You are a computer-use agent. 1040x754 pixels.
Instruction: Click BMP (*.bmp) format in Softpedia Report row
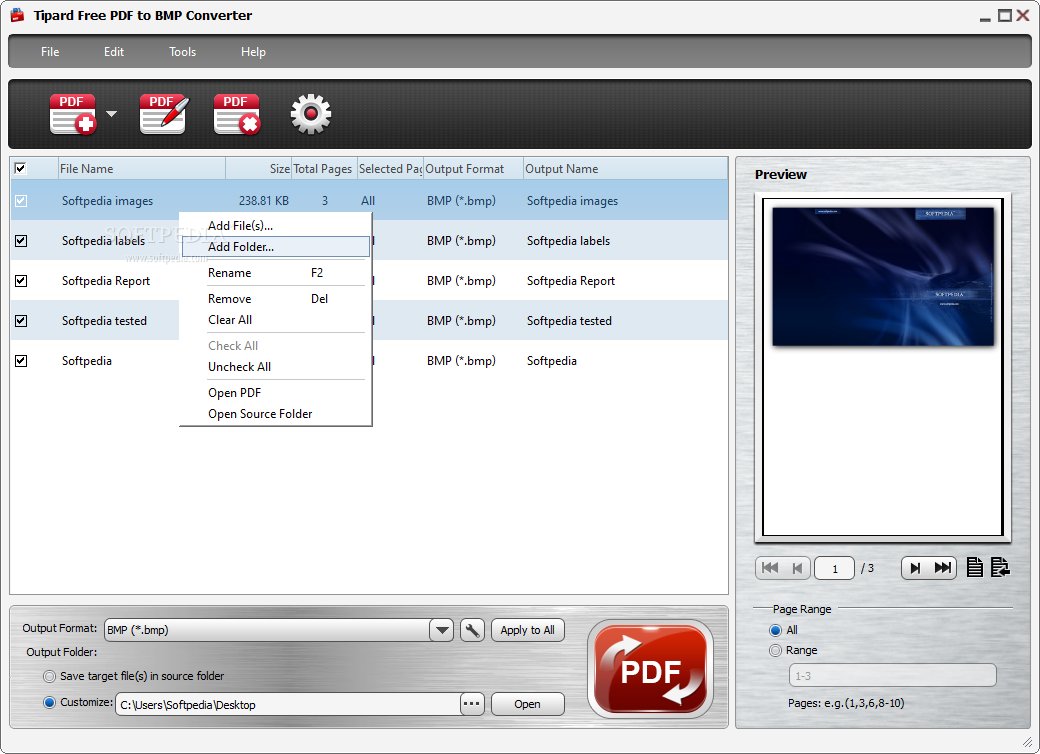click(x=461, y=281)
